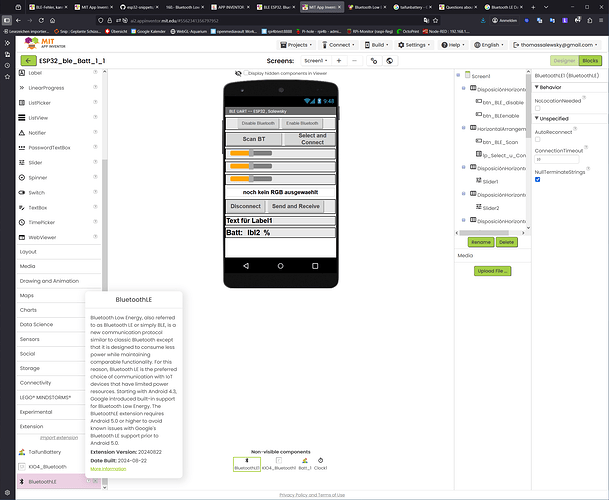Expand the Media palette category

(x=27, y=266)
